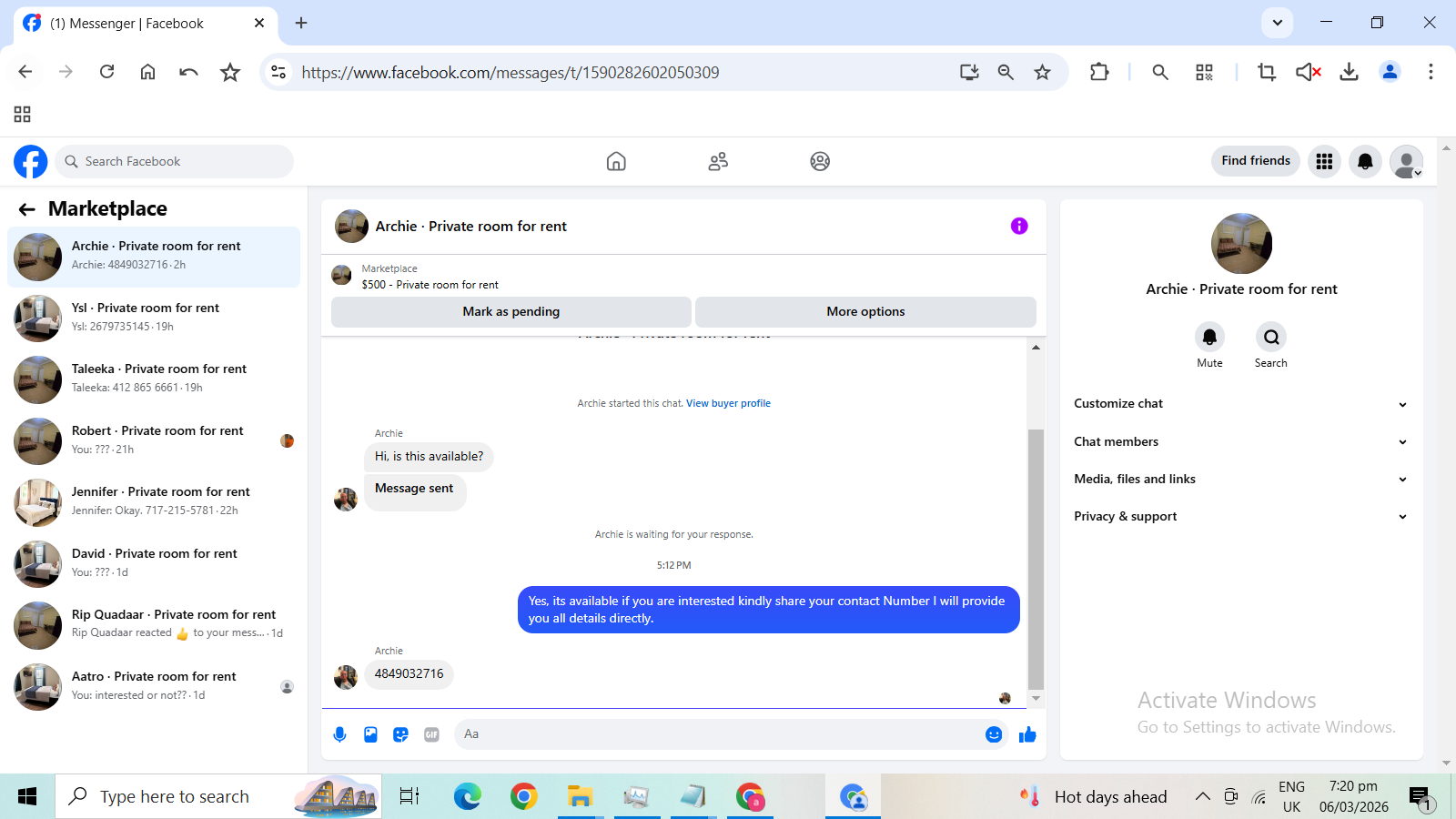This screenshot has height=819, width=1456.
Task: Click the taskbar search box
Action: pyautogui.click(x=218, y=796)
